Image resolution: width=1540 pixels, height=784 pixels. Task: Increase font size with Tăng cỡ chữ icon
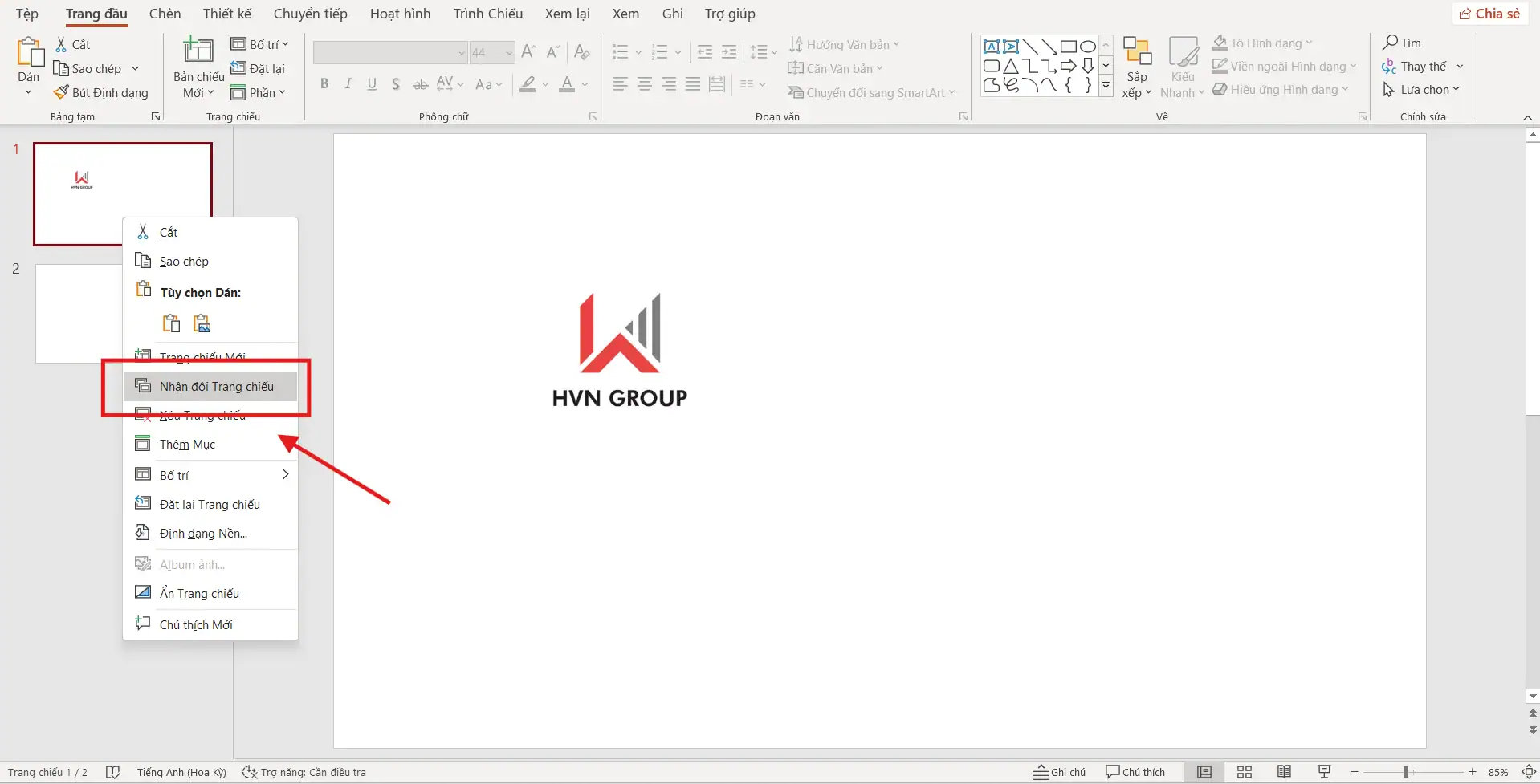click(528, 51)
